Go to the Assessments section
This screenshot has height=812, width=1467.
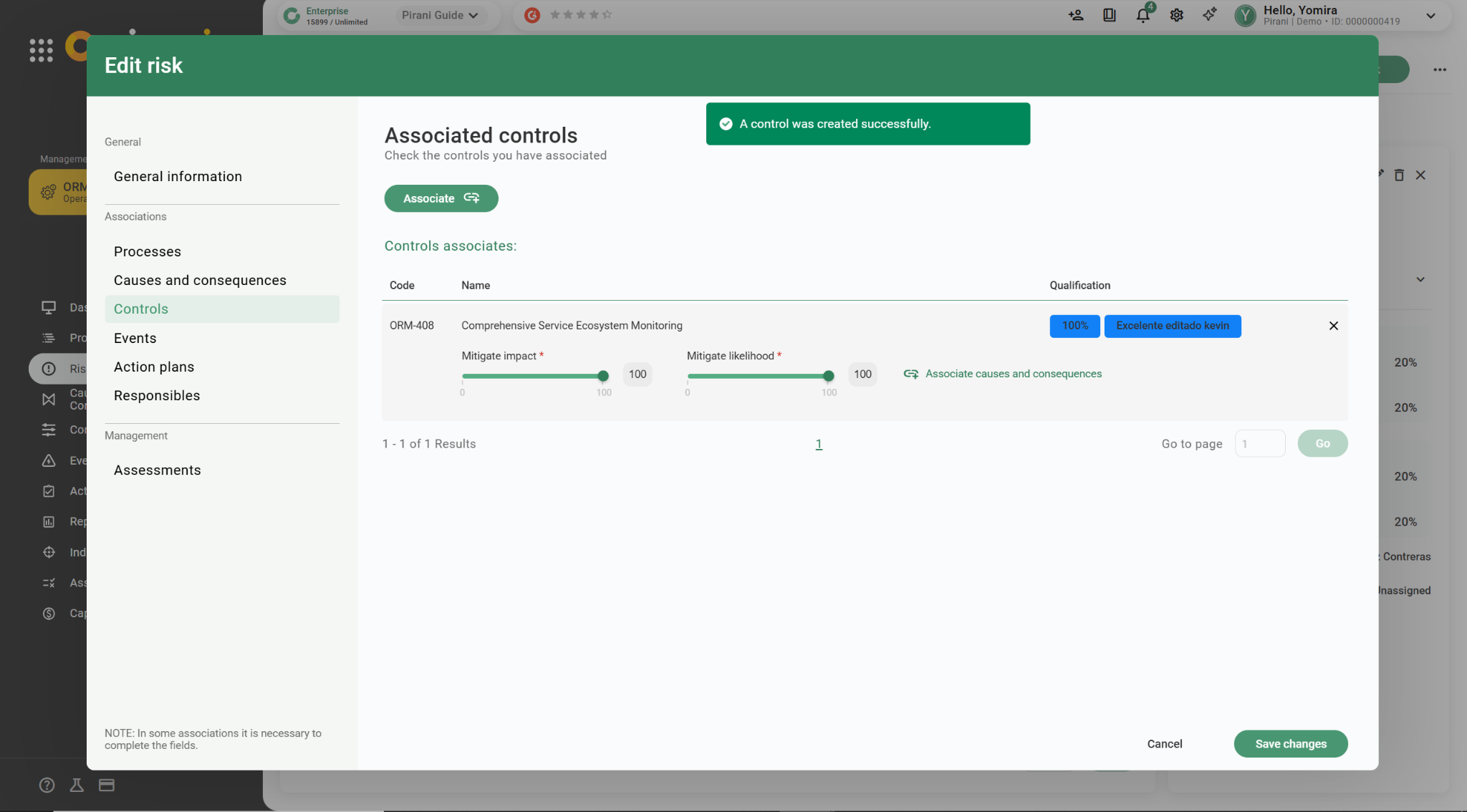[x=158, y=470]
